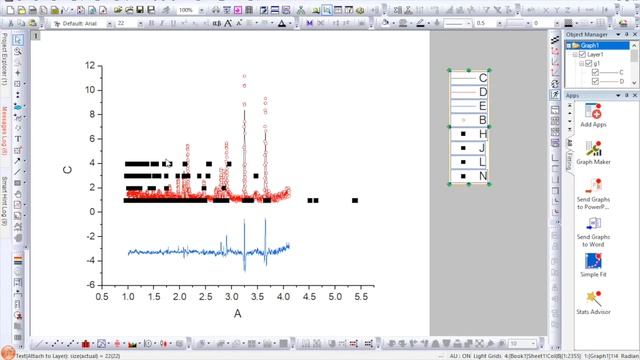Click the Save Project icon

point(140,10)
